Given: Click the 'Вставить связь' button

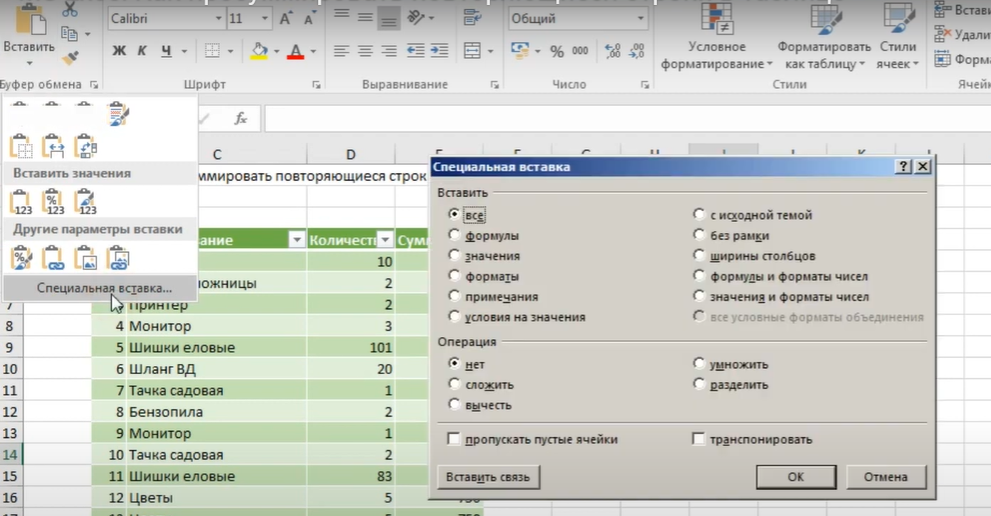Looking at the screenshot, I should (x=488, y=477).
